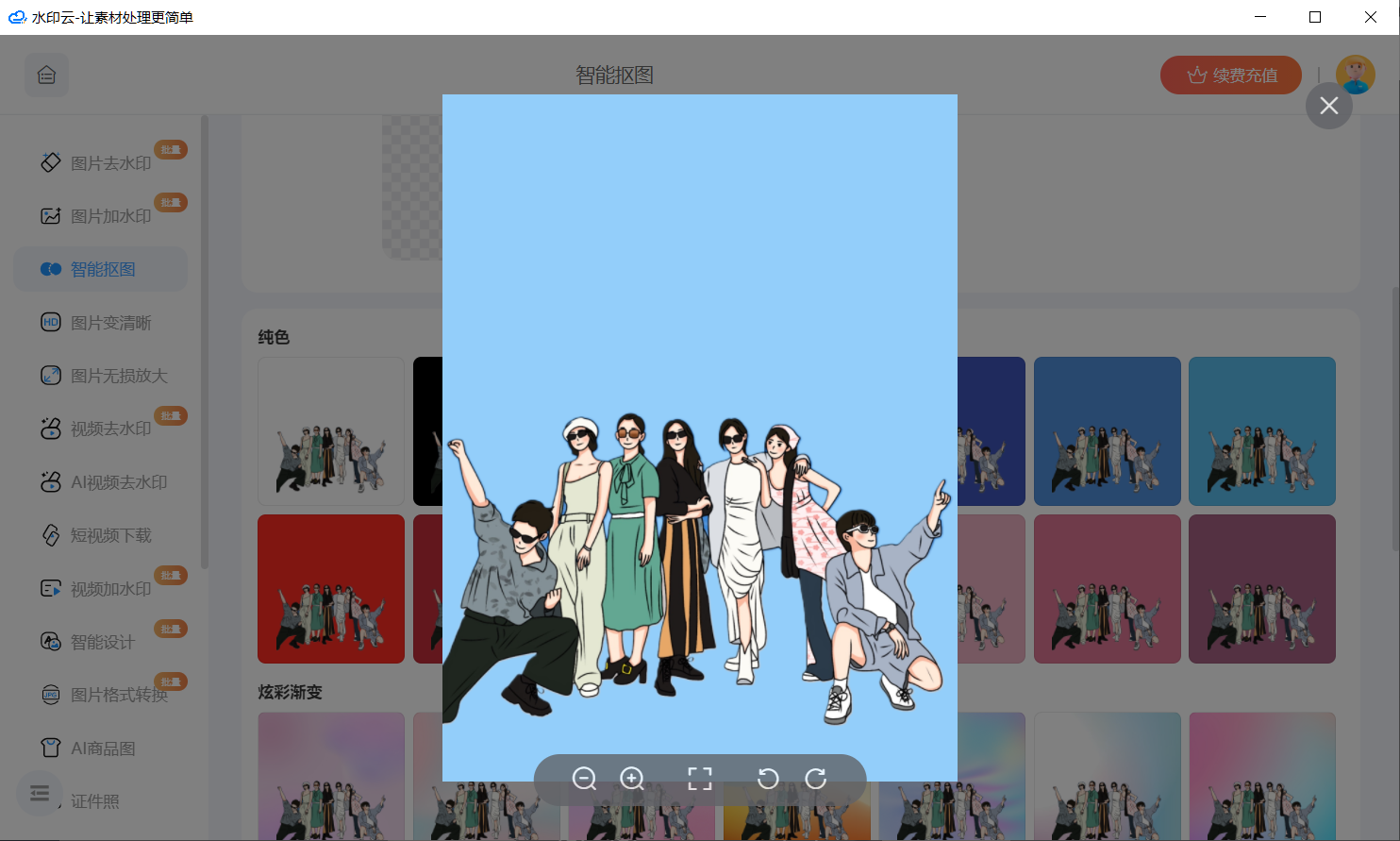Choose the navy blue background swatch

(991, 431)
